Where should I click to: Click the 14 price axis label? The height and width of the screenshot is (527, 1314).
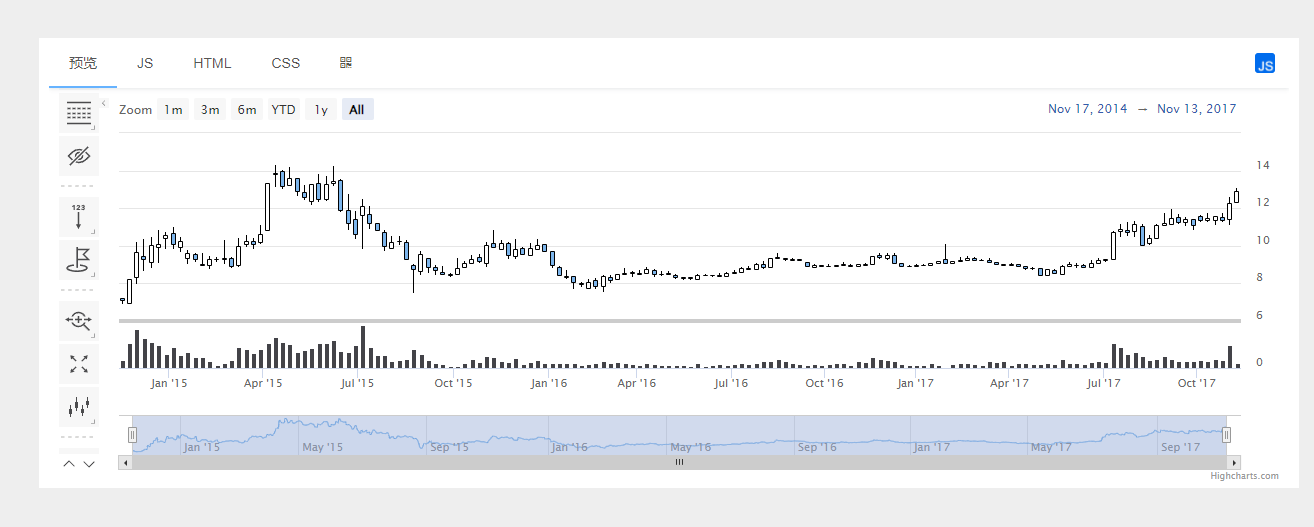[1263, 165]
